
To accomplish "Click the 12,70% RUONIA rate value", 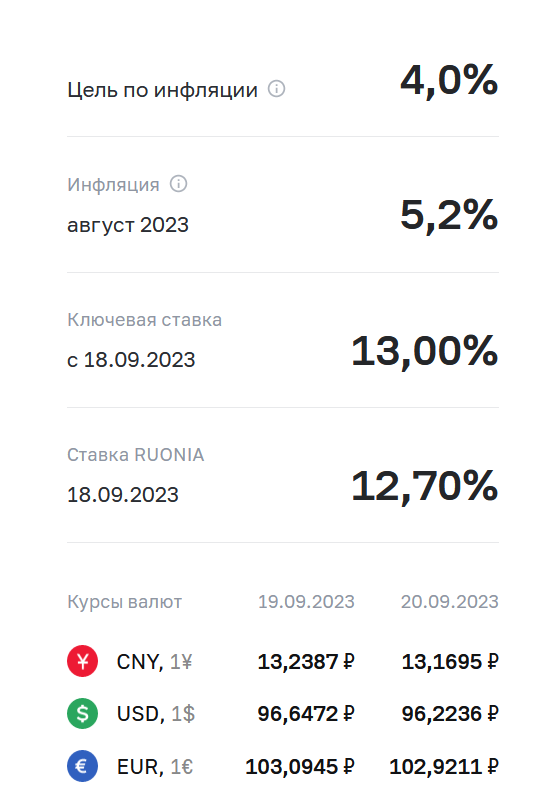I will 425,486.
